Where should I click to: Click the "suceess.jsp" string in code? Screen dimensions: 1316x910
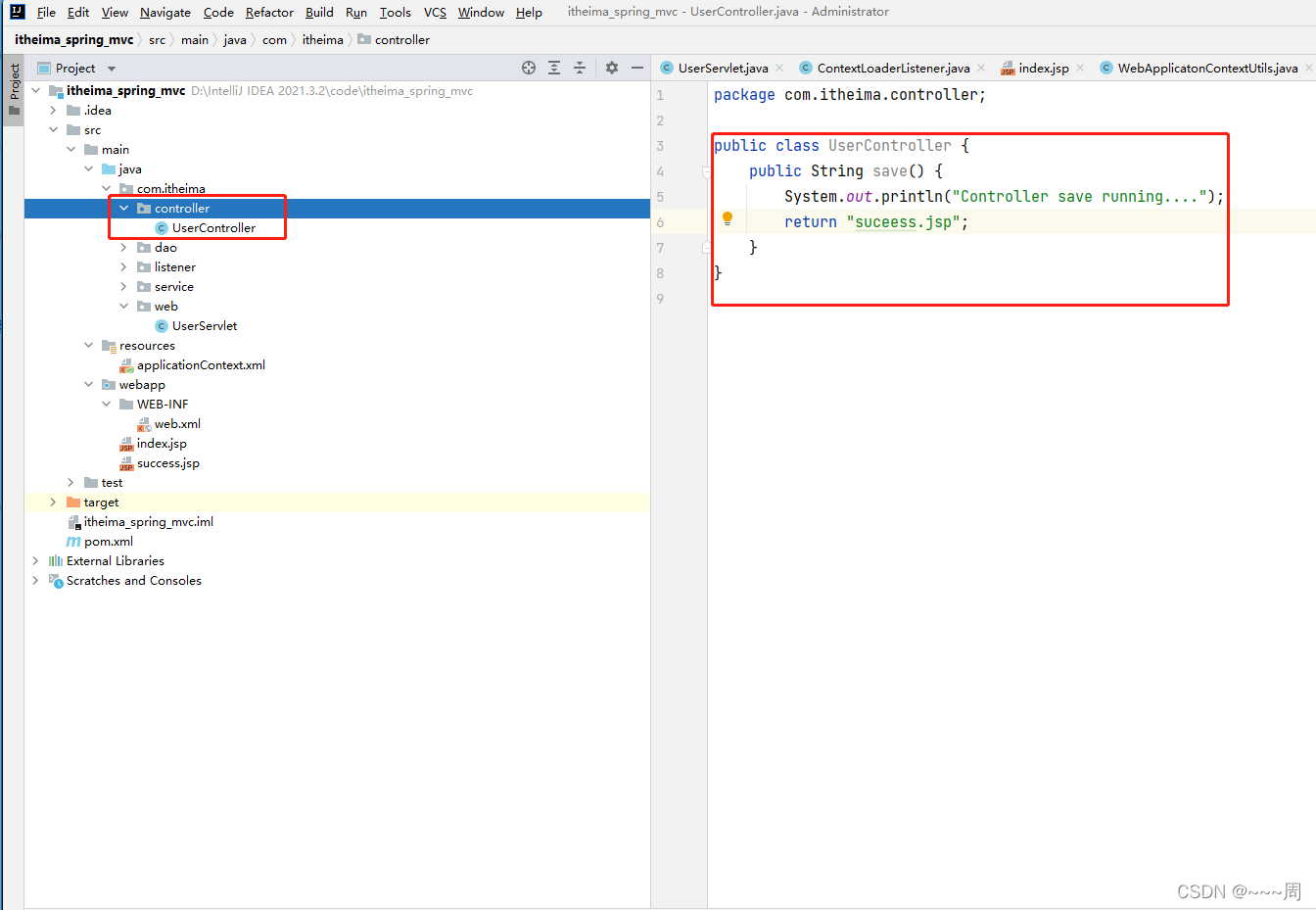(903, 222)
